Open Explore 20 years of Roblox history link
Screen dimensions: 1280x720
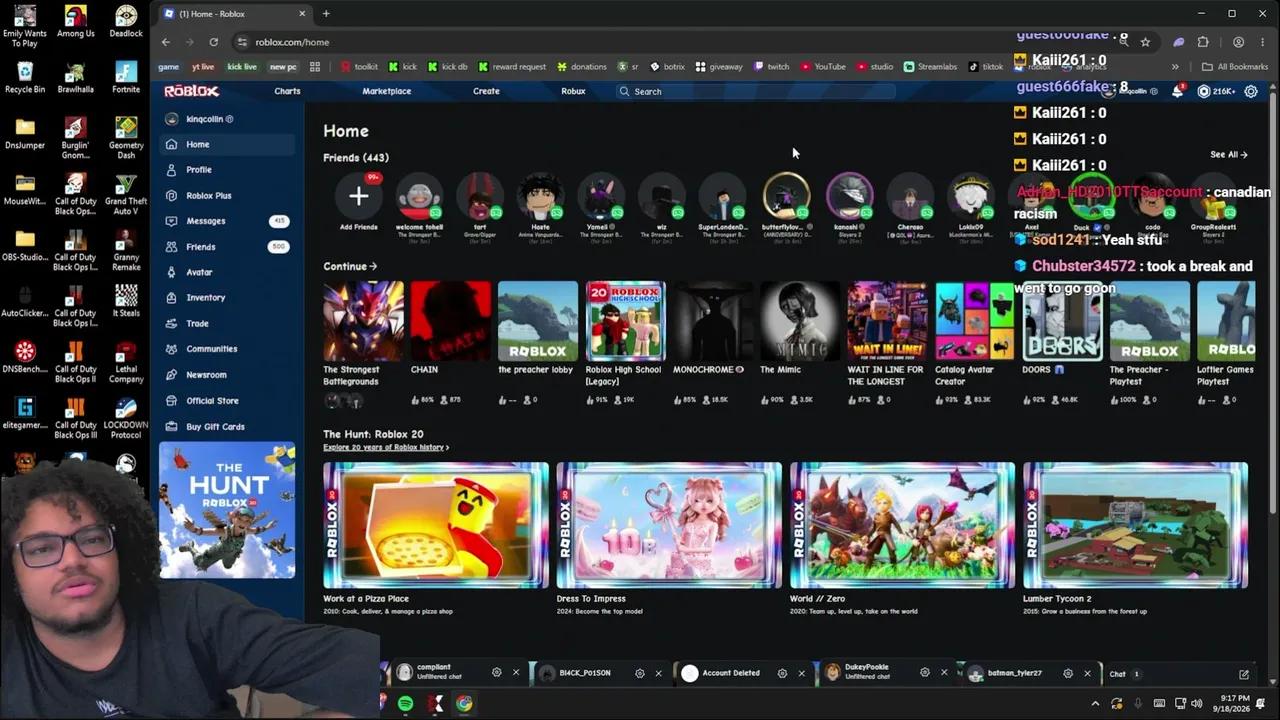(386, 448)
